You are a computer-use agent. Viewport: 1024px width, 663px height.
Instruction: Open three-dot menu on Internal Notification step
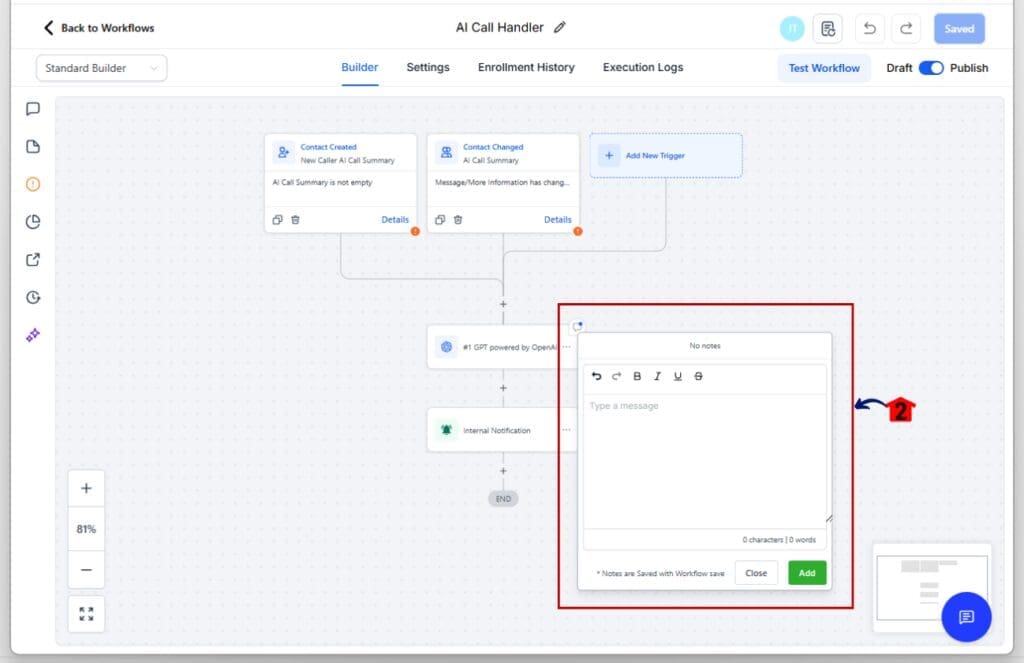[566, 430]
